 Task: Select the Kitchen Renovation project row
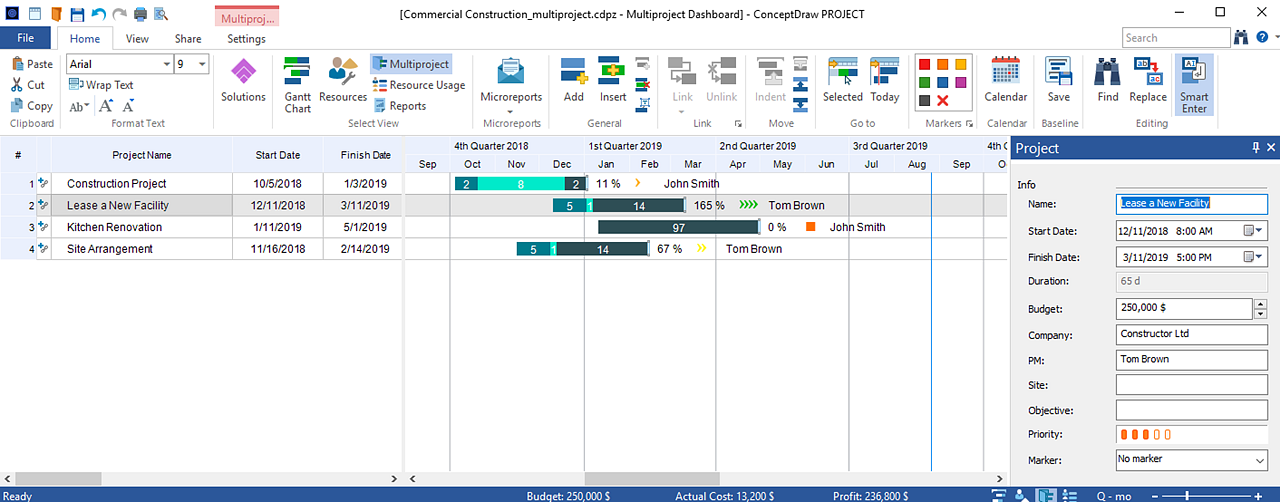201,227
